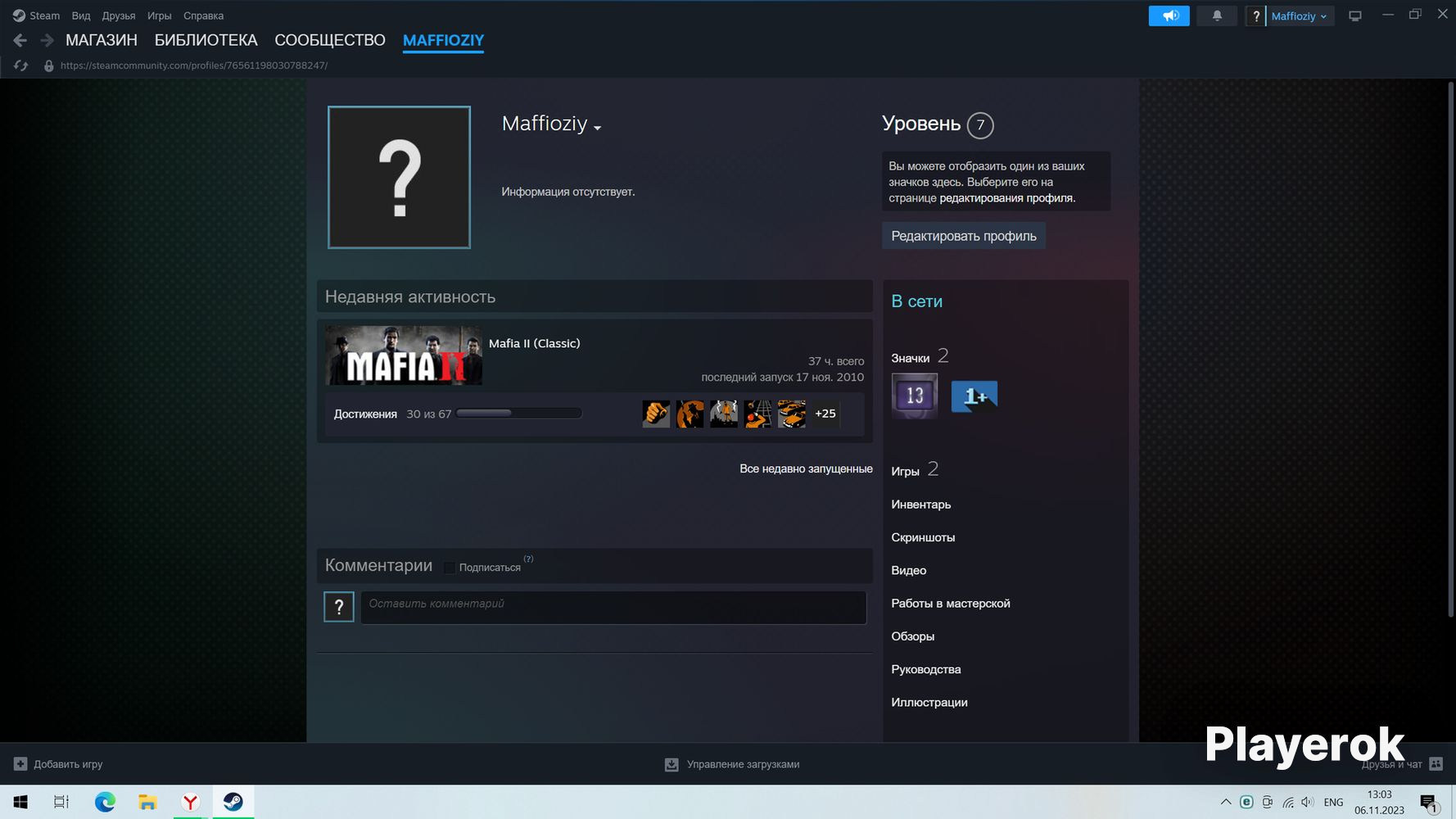This screenshot has width=1456, height=819.
Task: Open the Инвентарь link
Action: click(x=921, y=505)
